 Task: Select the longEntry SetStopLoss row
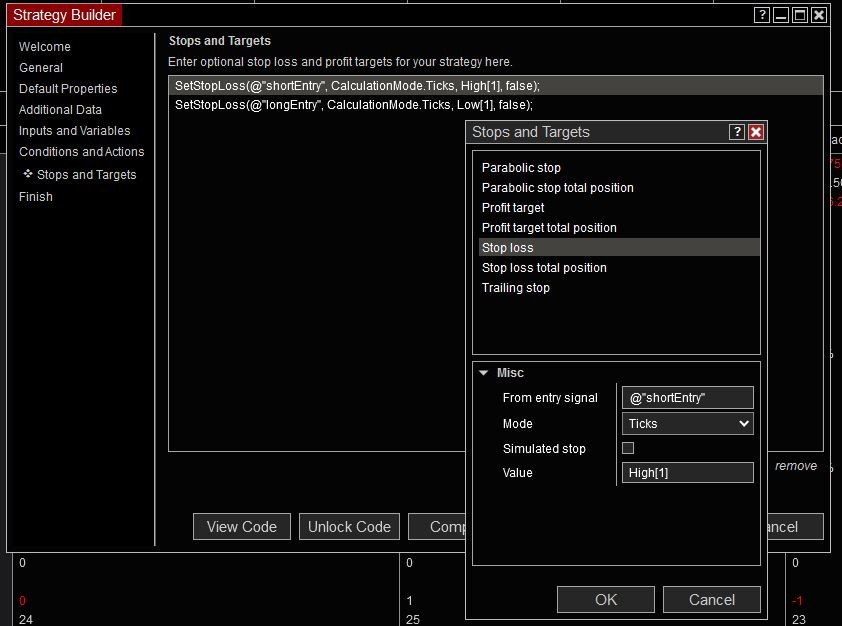point(496,105)
